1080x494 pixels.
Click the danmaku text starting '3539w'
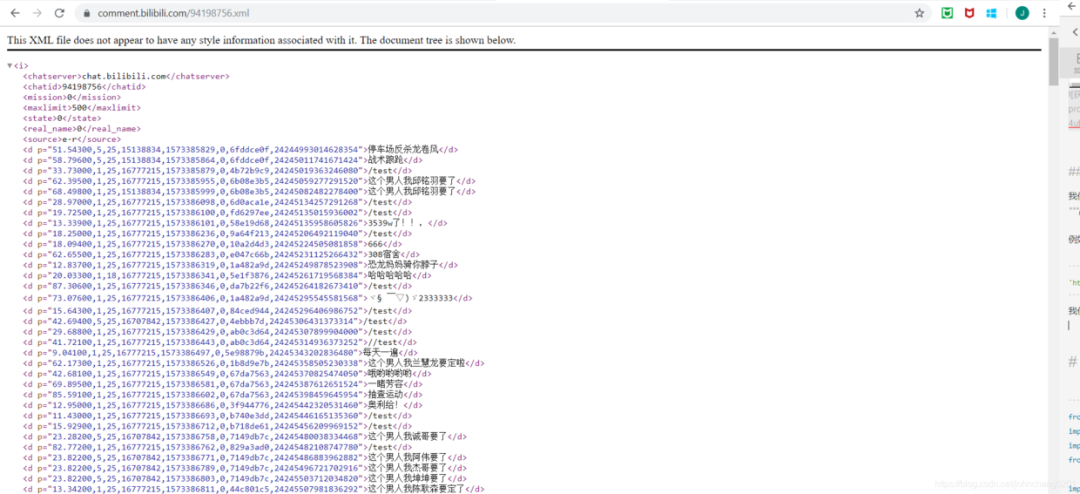point(397,223)
